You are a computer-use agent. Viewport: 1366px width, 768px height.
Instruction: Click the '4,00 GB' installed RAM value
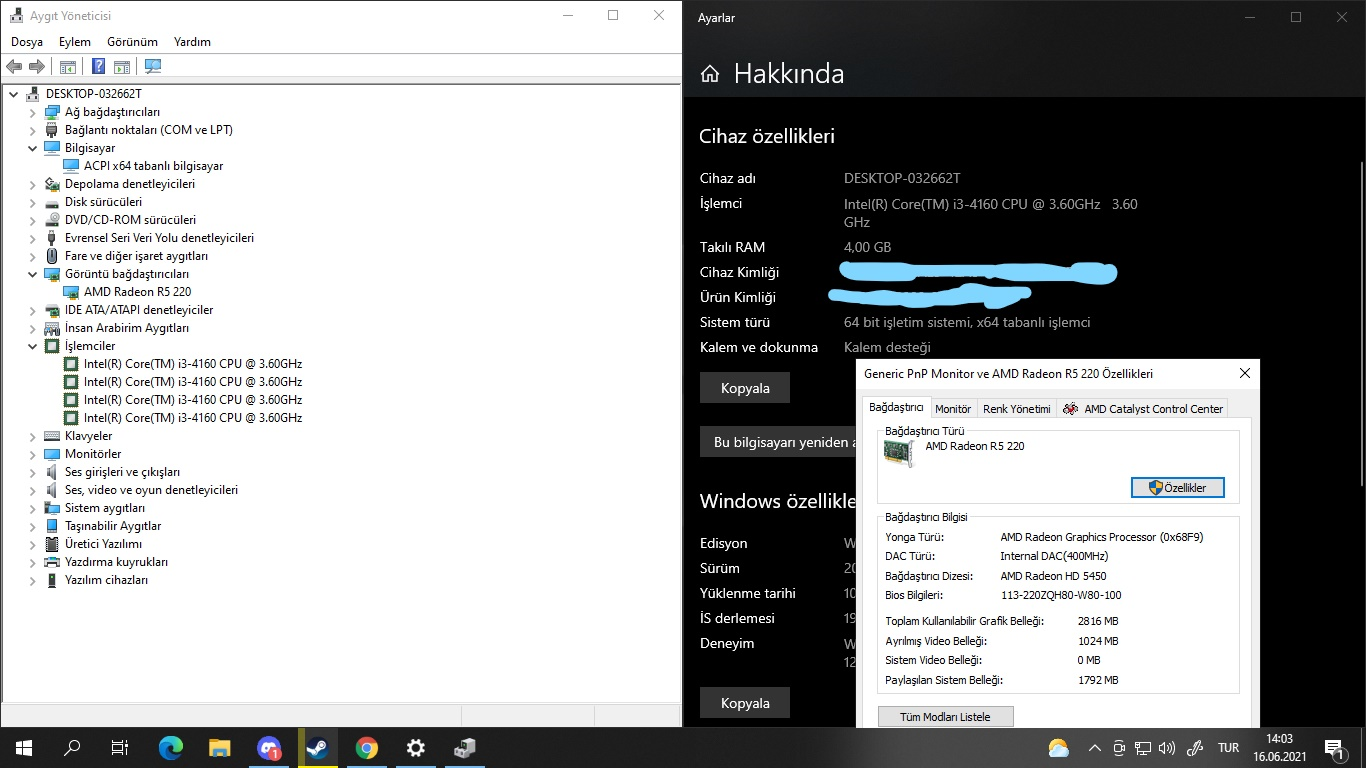point(867,247)
